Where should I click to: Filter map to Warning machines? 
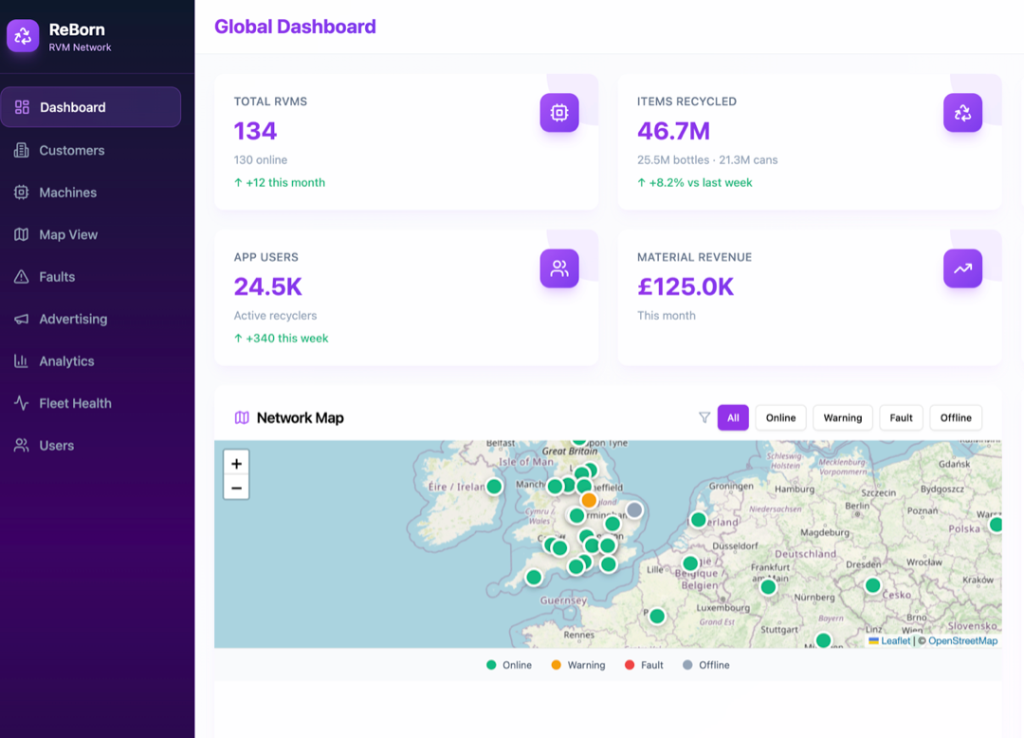click(842, 417)
